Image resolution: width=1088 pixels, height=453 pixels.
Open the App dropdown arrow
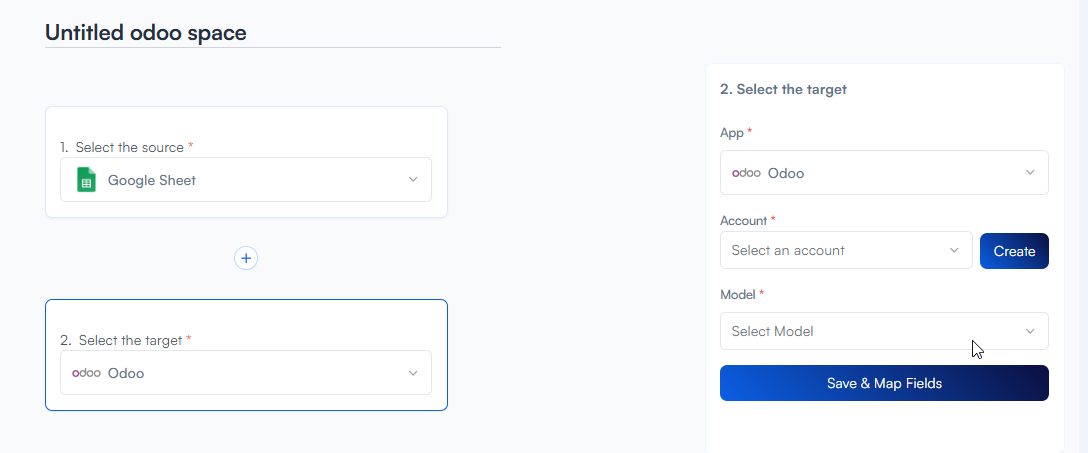pos(1030,173)
